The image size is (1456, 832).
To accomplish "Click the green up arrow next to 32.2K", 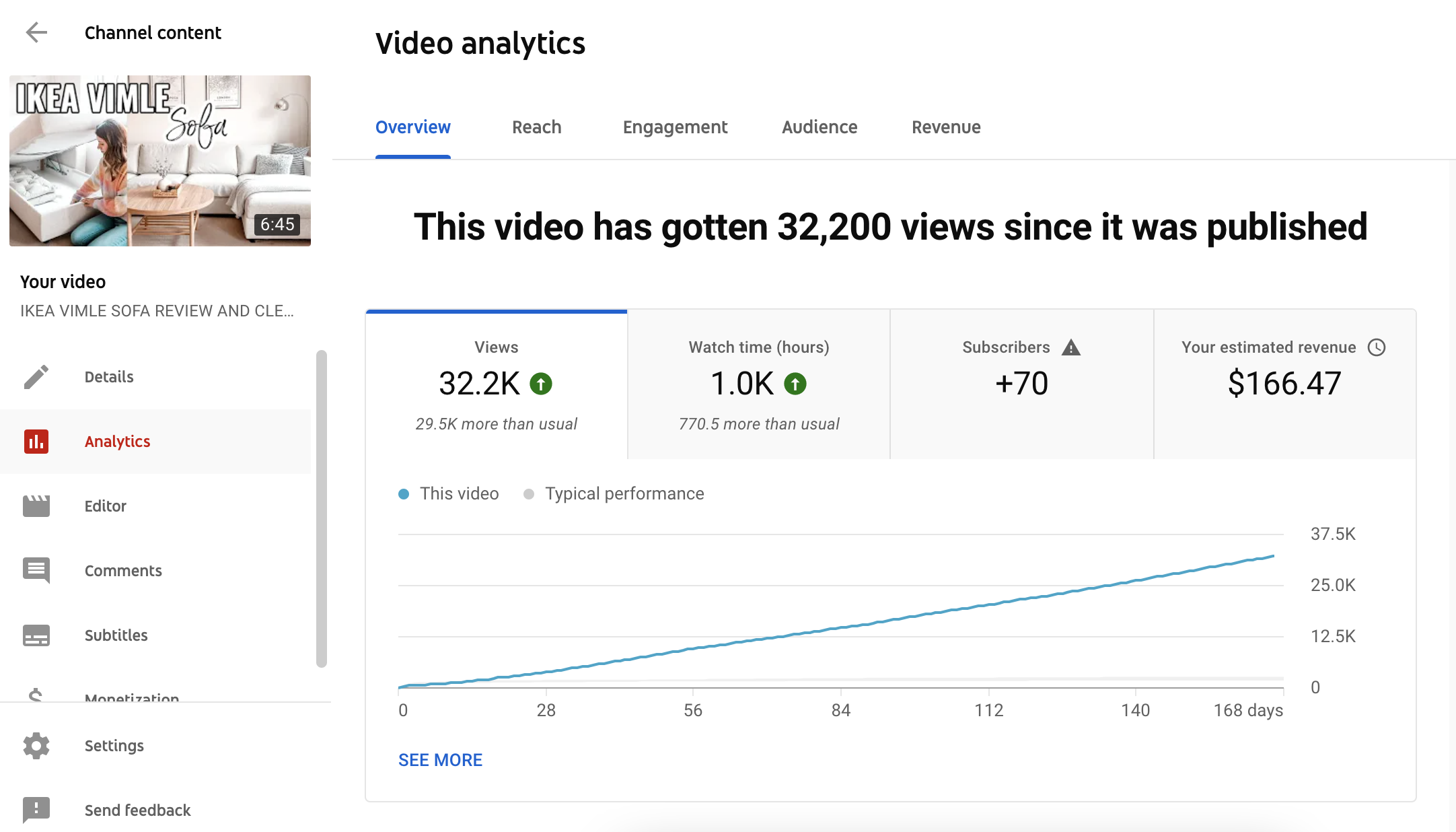I will pyautogui.click(x=541, y=384).
